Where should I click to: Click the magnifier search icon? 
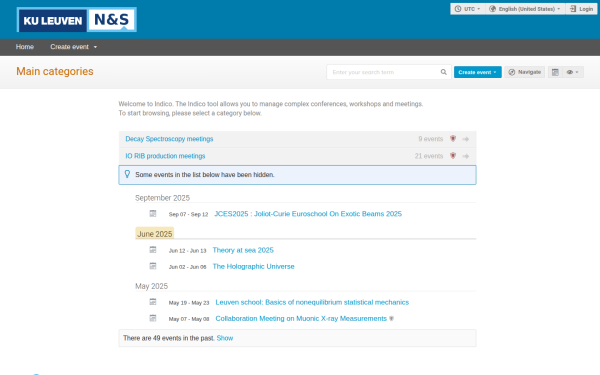pyautogui.click(x=443, y=72)
